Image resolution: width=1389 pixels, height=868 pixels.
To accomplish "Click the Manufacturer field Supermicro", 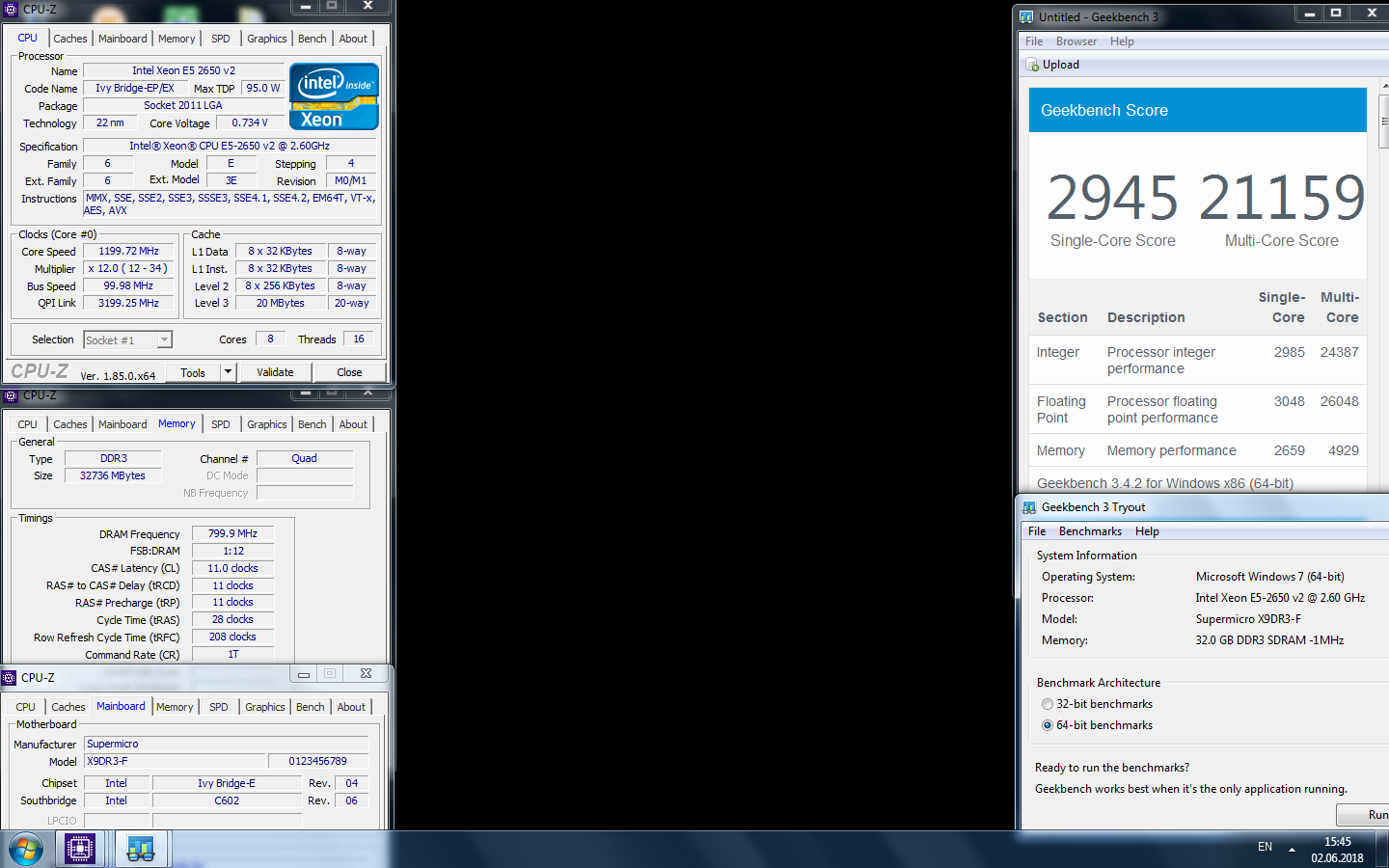I will [x=227, y=744].
